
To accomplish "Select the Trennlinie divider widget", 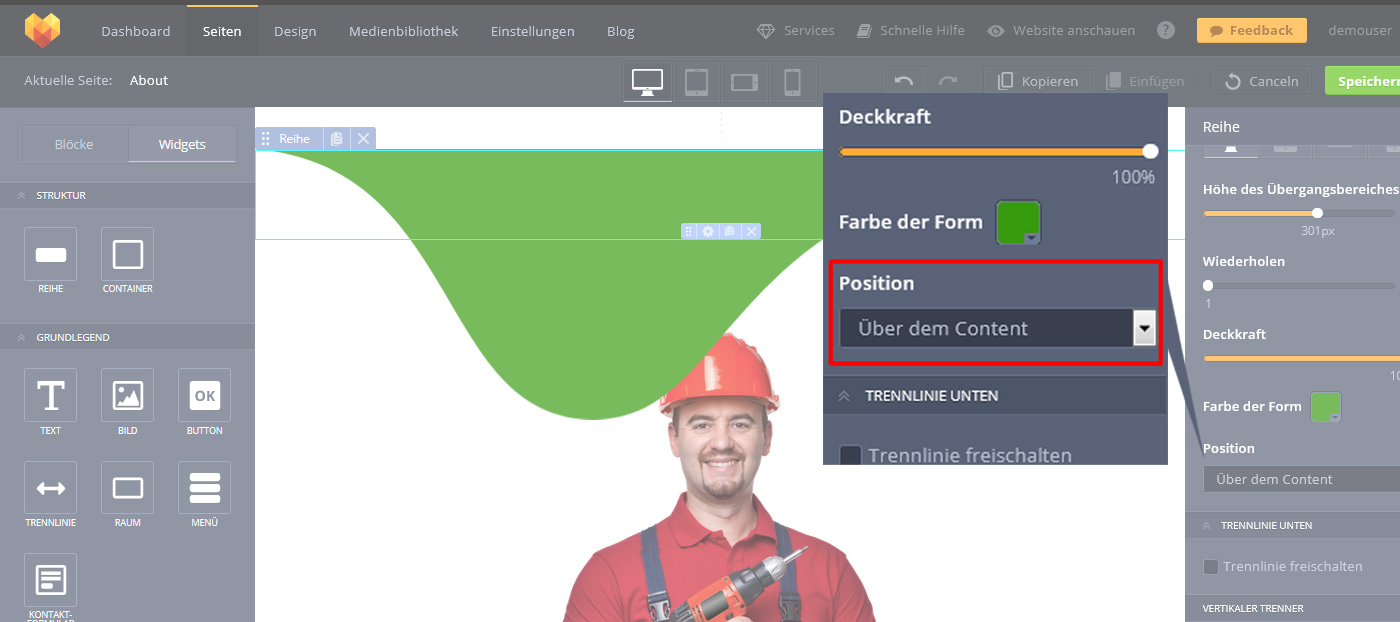I will tap(50, 487).
